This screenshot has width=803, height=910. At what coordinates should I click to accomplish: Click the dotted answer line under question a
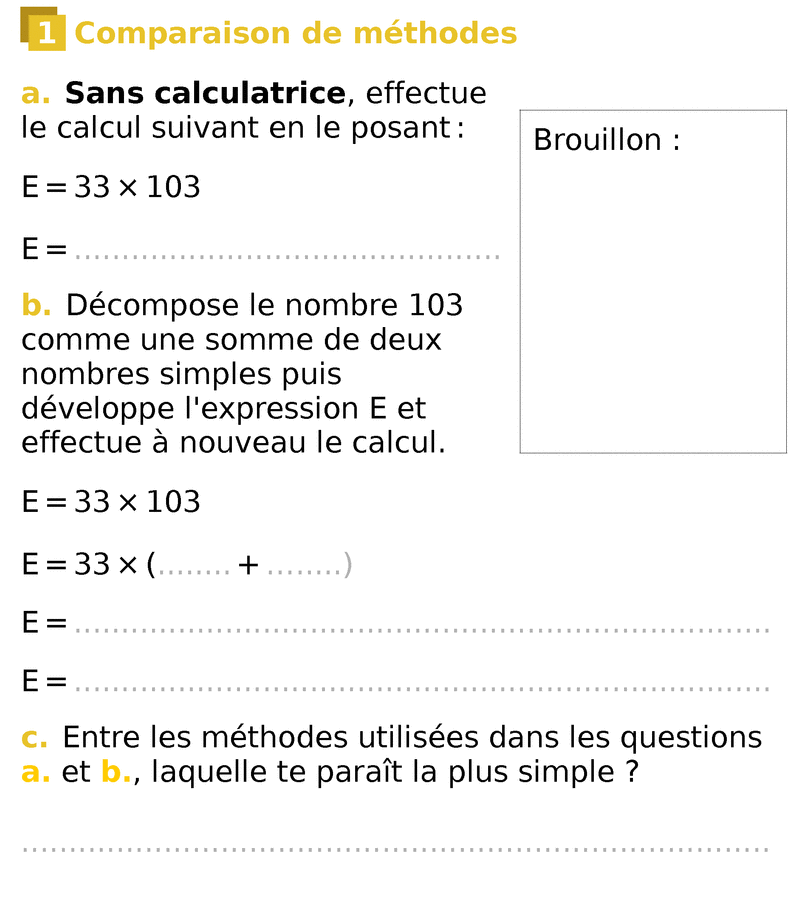[288, 255]
